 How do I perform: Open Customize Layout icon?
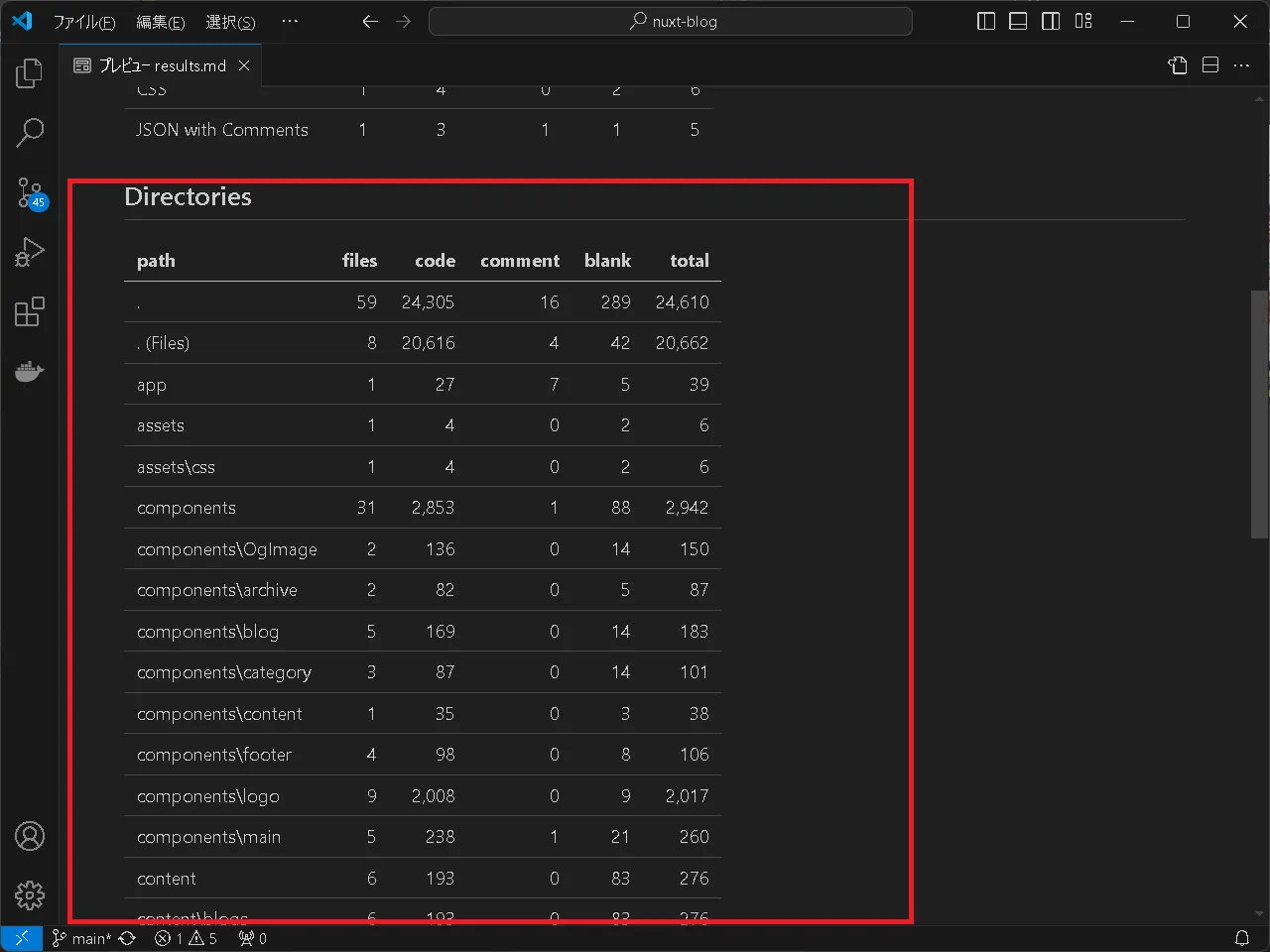coord(1083,21)
